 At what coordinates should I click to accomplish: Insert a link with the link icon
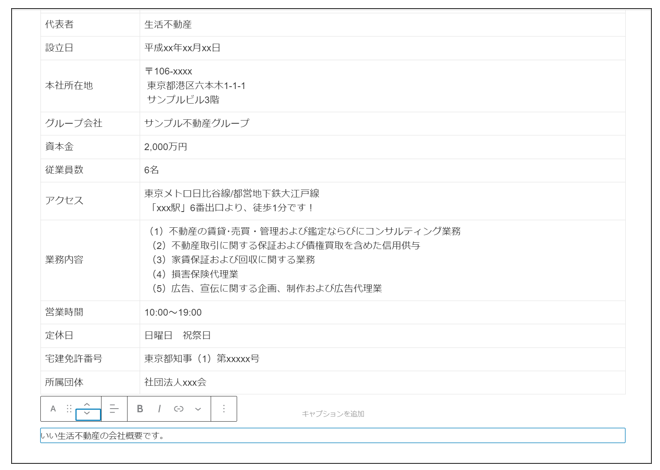(179, 409)
